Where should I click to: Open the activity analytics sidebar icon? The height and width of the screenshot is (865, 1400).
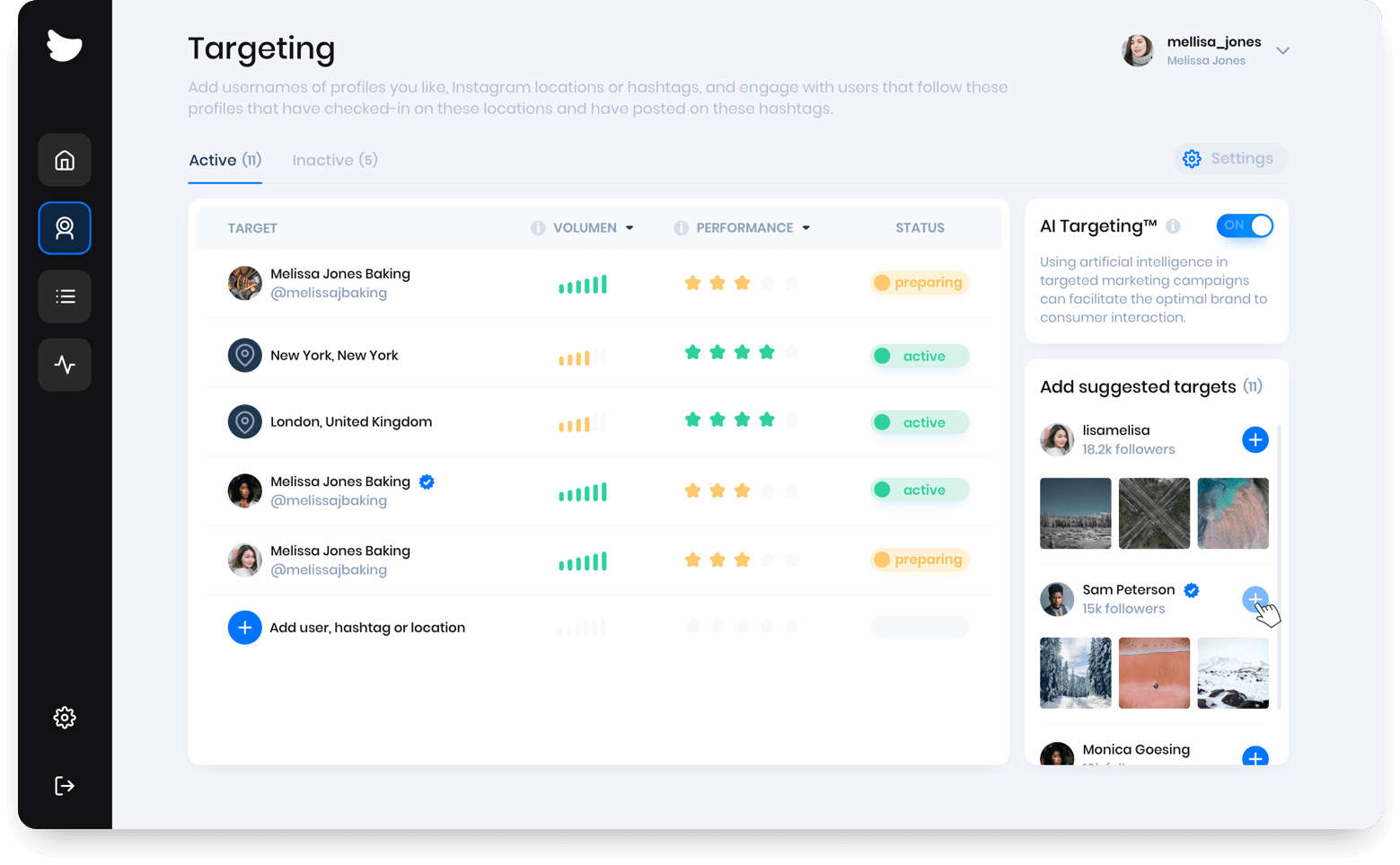tap(65, 365)
